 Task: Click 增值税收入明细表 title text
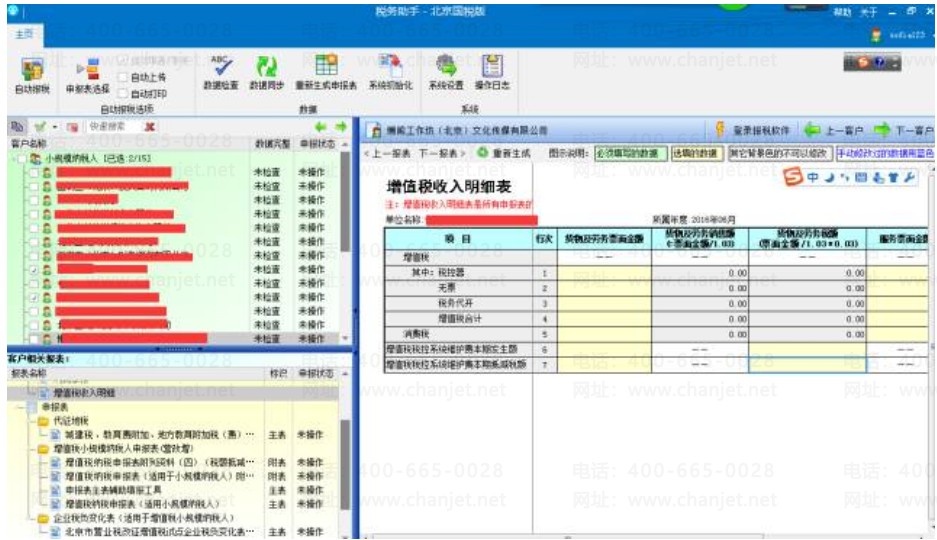click(449, 186)
